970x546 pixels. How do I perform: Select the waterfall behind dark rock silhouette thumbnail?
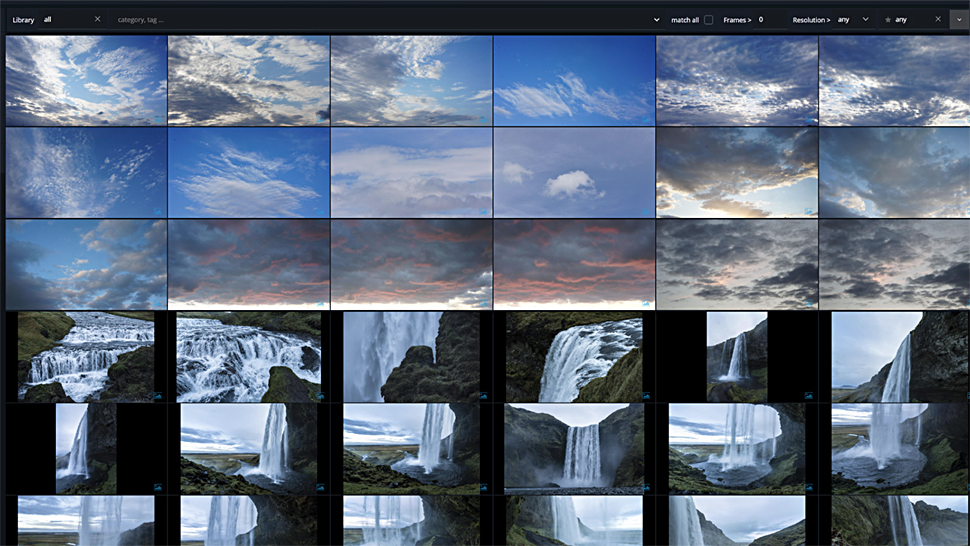point(411,357)
